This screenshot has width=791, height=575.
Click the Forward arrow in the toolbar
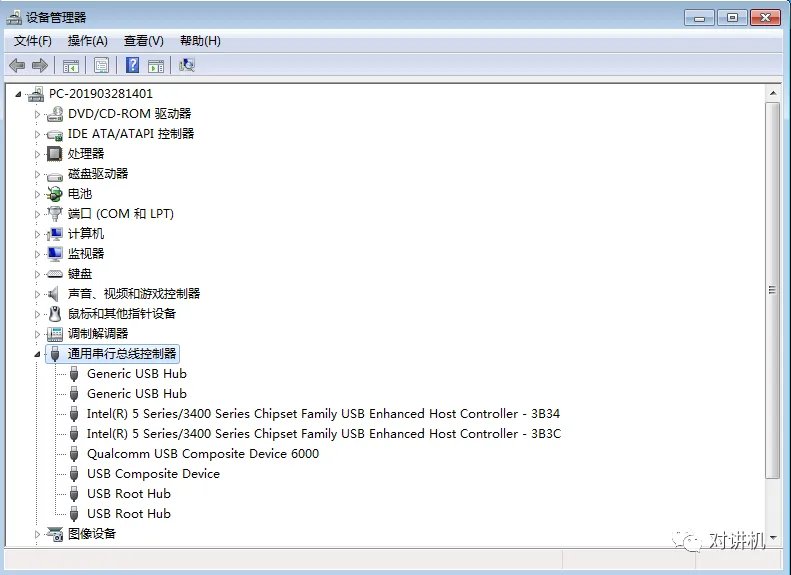(x=40, y=65)
